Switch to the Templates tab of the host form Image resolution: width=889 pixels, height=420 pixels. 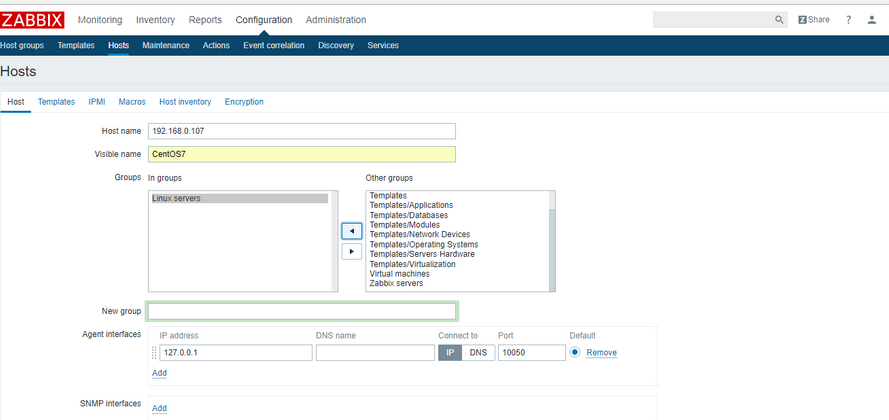tap(56, 102)
